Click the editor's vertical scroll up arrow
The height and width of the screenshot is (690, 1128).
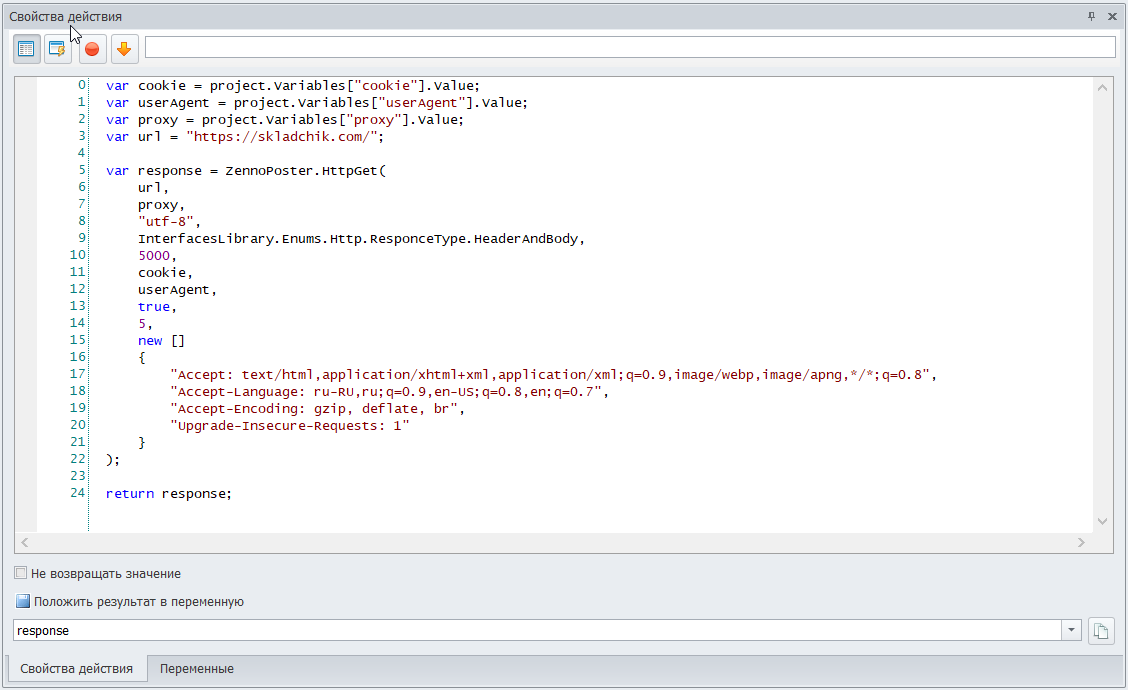pos(1102,88)
